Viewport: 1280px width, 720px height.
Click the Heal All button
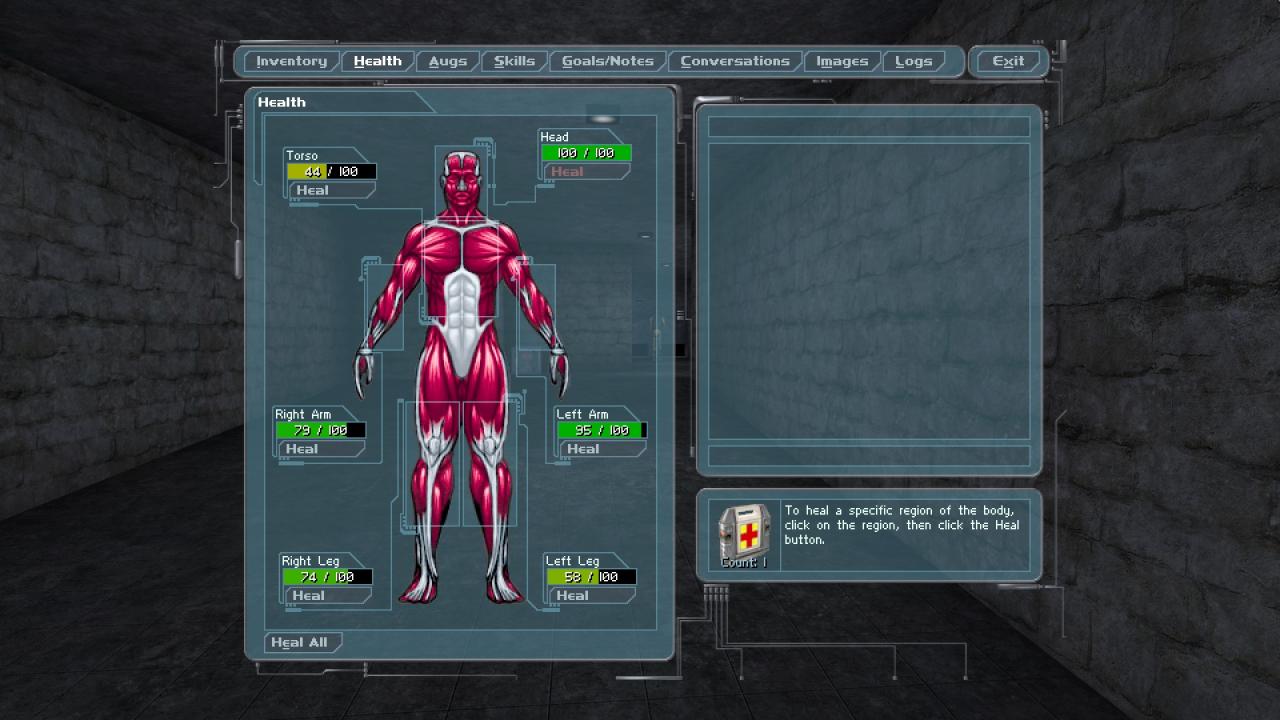[x=299, y=642]
